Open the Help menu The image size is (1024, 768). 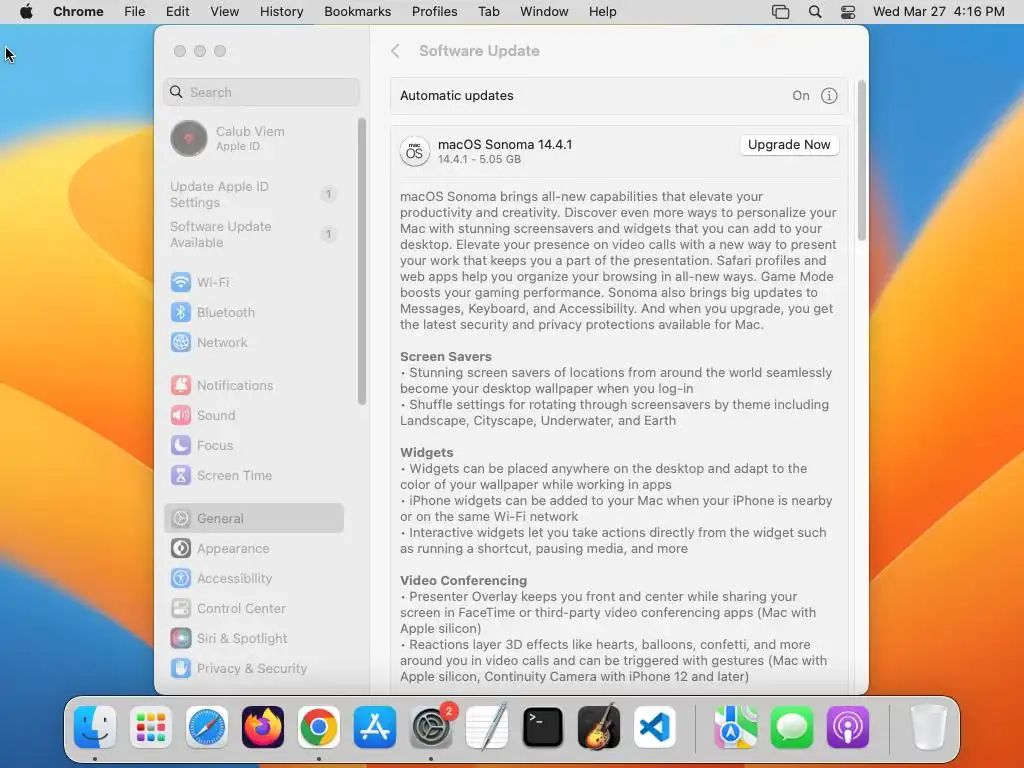[602, 12]
